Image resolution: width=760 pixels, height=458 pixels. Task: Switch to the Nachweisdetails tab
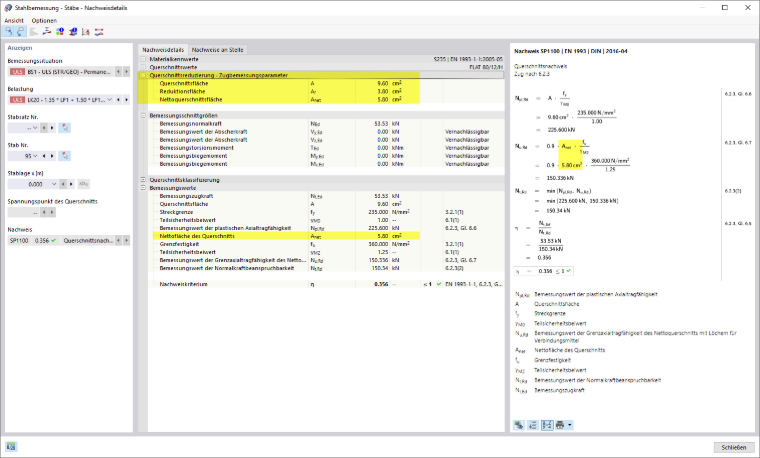pyautogui.click(x=163, y=49)
